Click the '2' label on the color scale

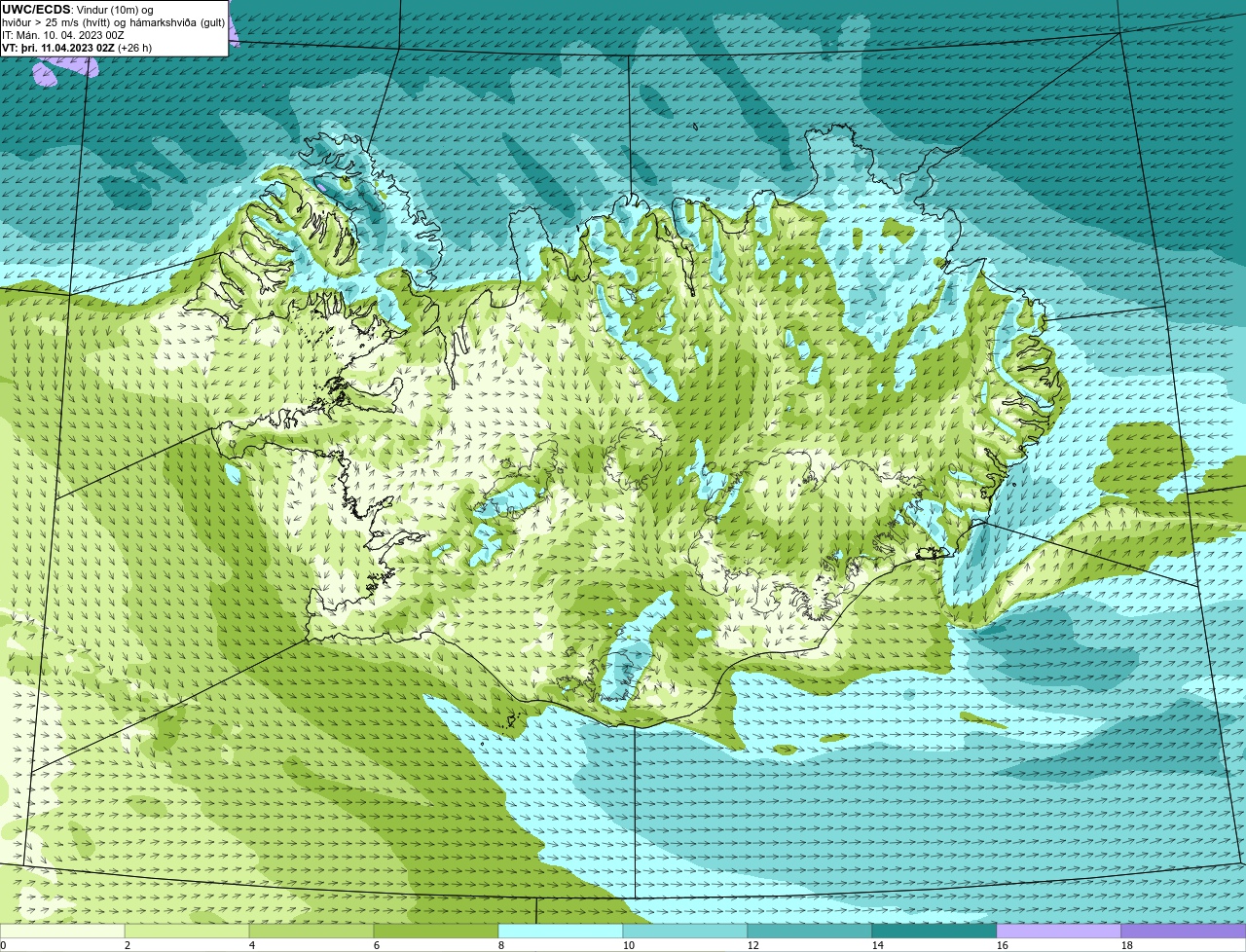click(128, 945)
